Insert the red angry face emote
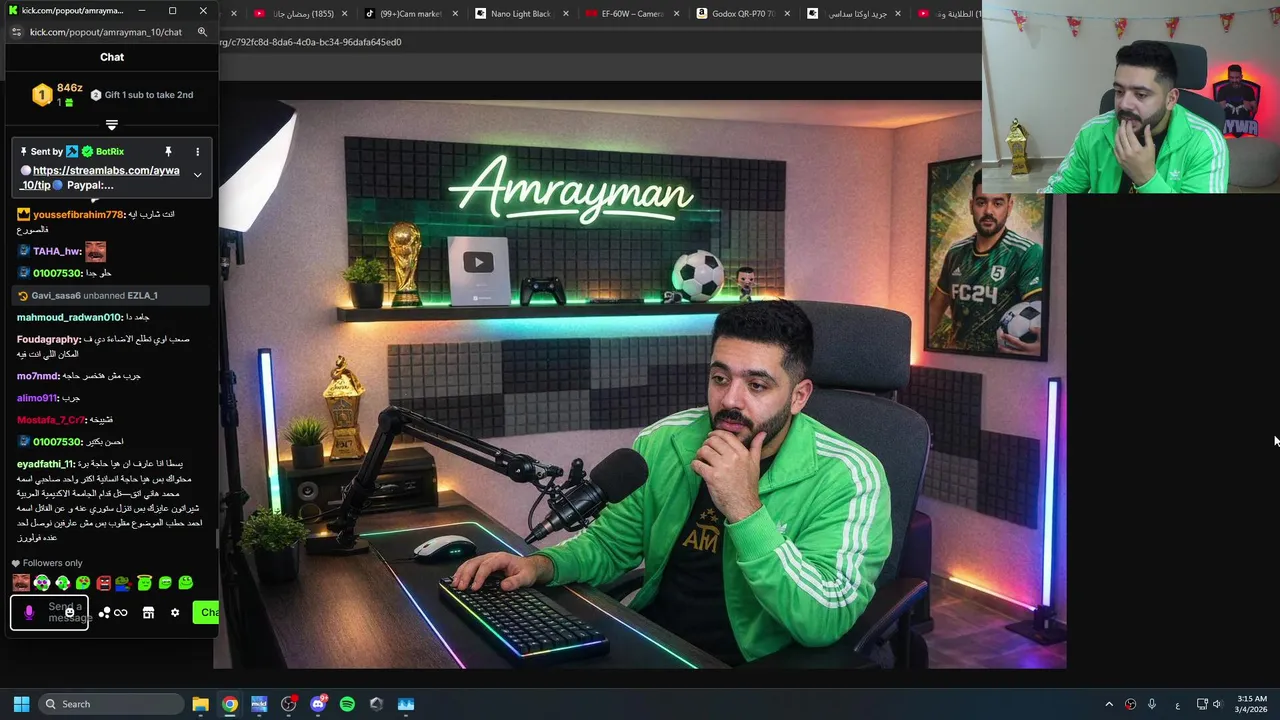This screenshot has width=1280, height=720. (x=104, y=583)
